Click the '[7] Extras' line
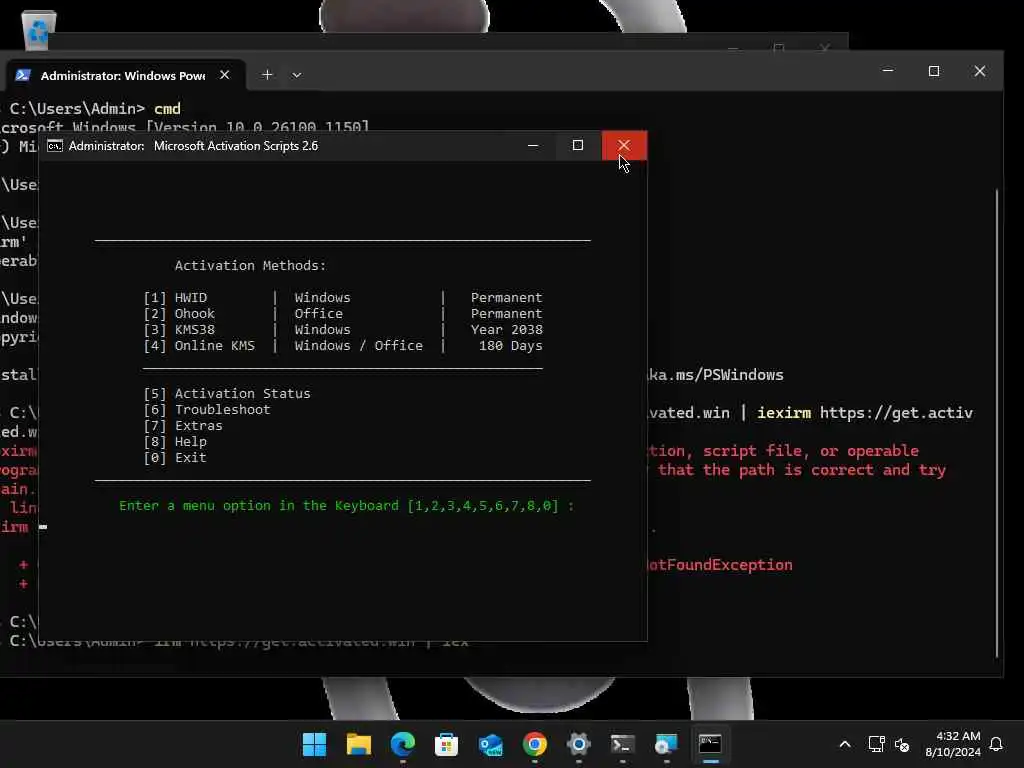Image resolution: width=1024 pixels, height=768 pixels. [x=183, y=426]
